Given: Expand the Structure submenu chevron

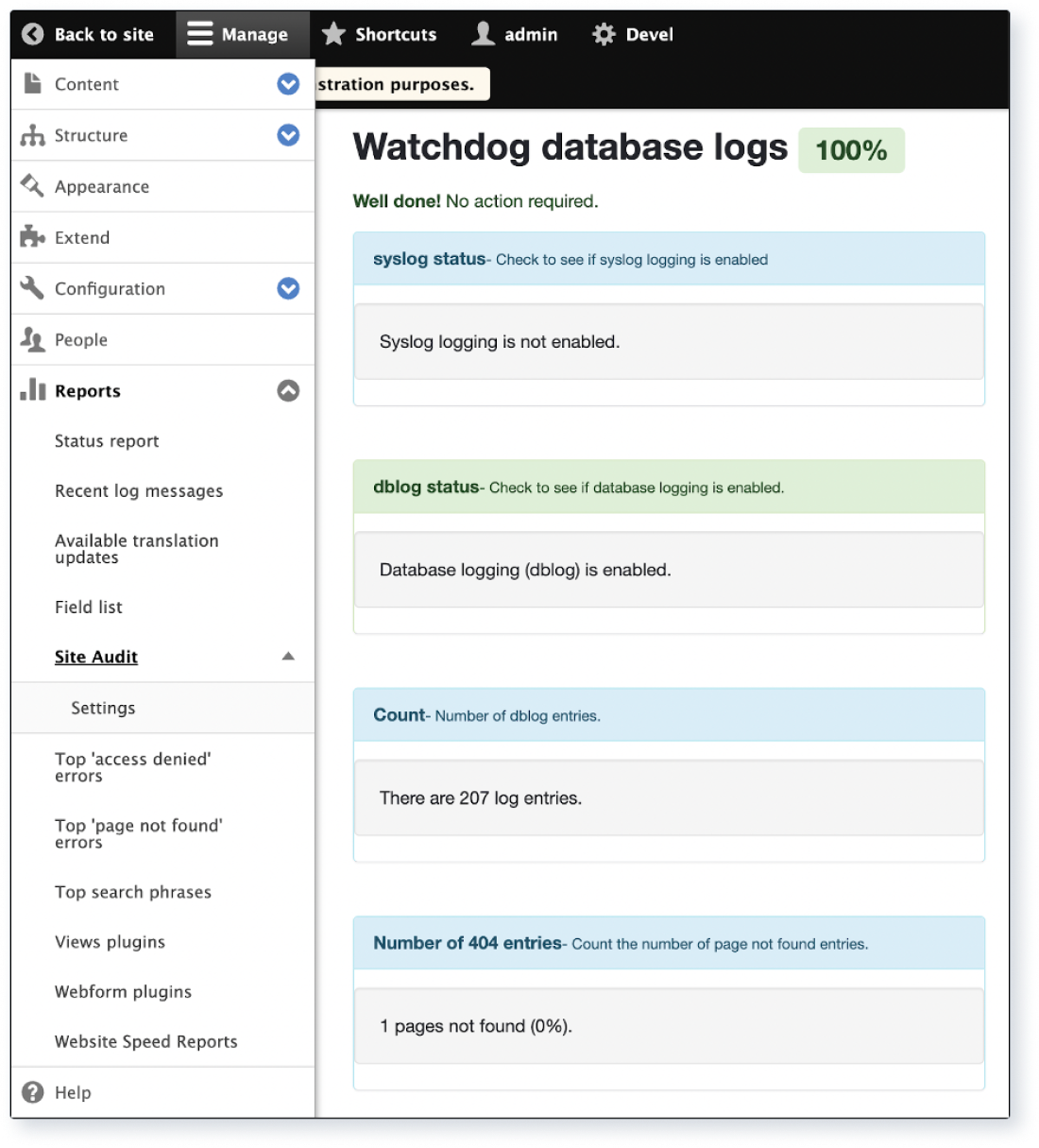Looking at the screenshot, I should coord(288,135).
